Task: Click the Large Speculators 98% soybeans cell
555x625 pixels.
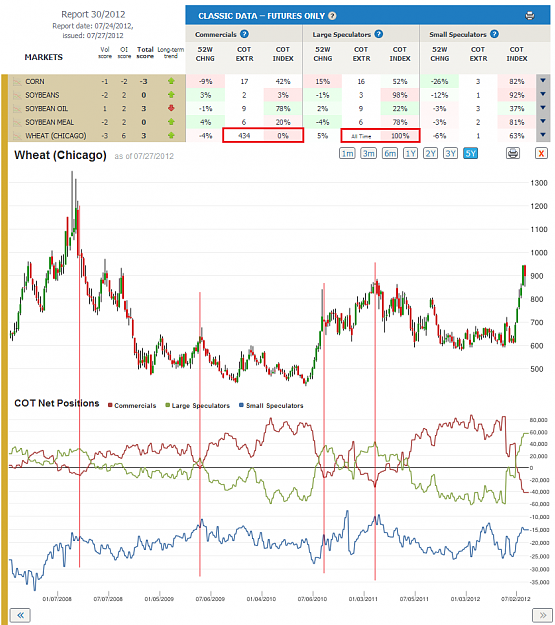Action: pos(400,95)
